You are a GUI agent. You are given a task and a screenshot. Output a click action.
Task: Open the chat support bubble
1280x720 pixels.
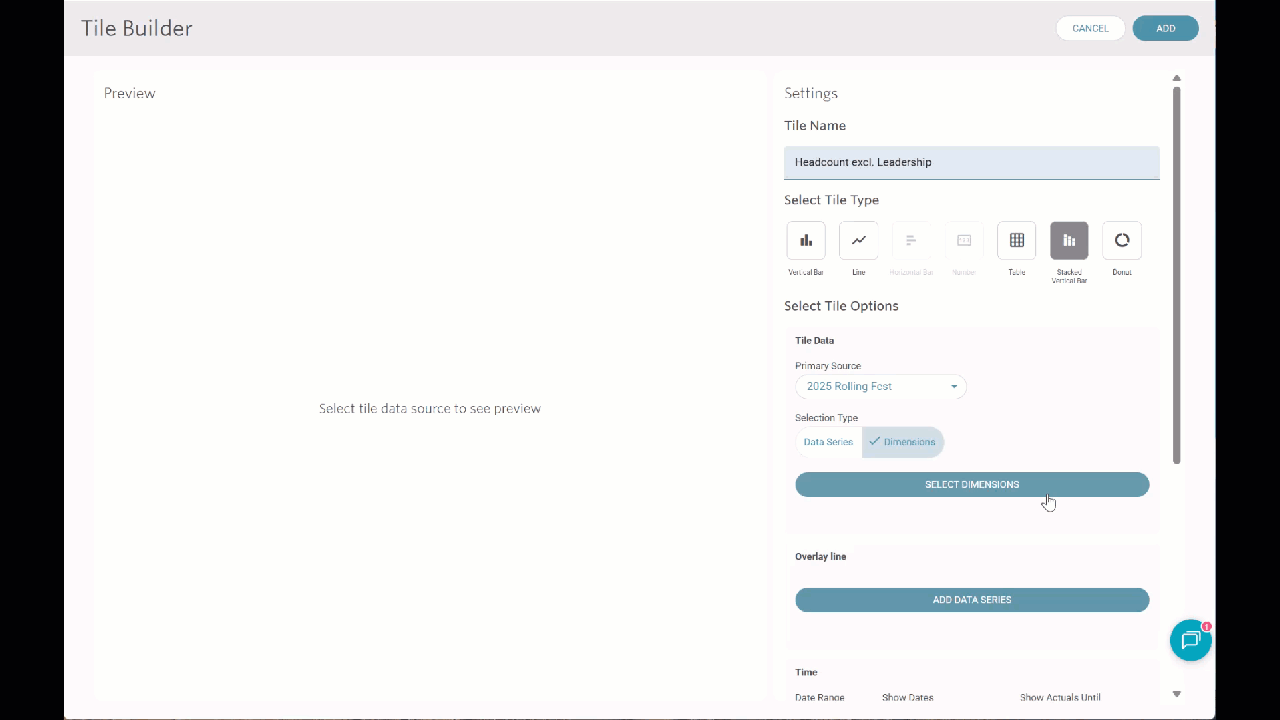1190,640
